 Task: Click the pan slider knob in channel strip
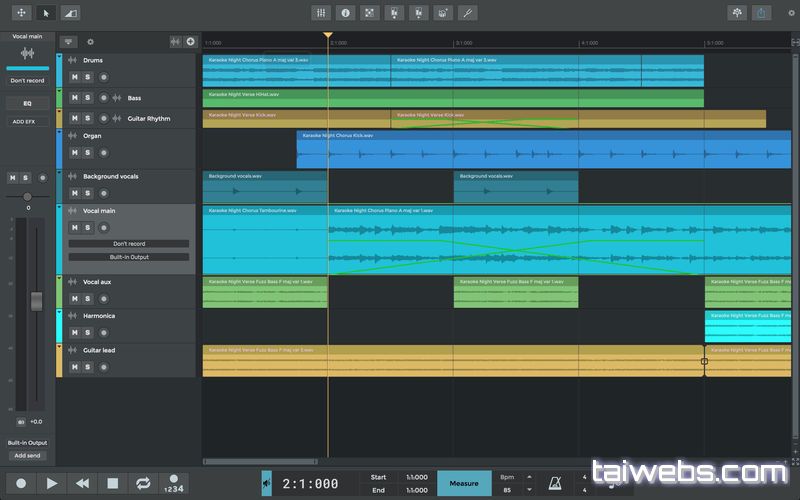click(x=27, y=196)
